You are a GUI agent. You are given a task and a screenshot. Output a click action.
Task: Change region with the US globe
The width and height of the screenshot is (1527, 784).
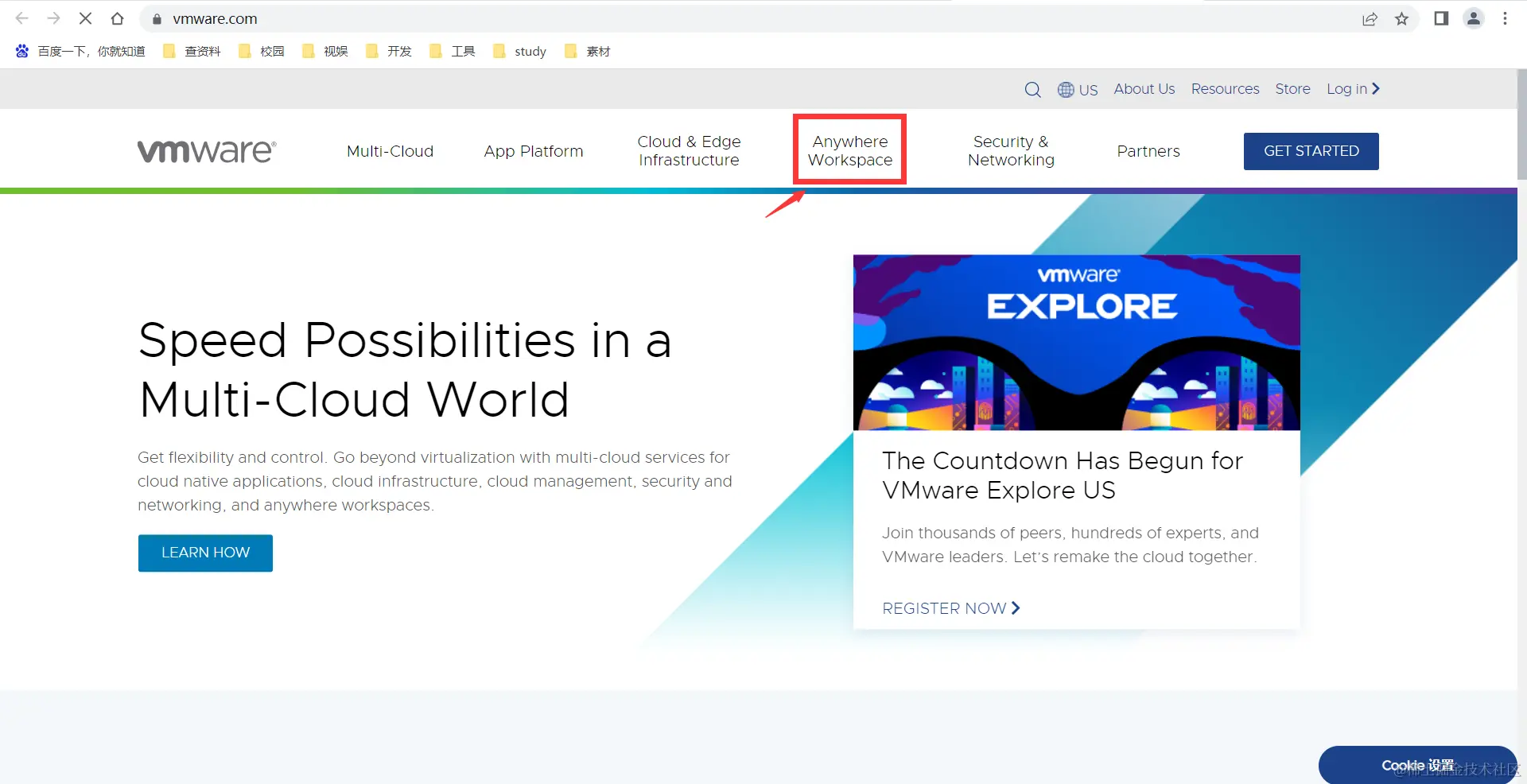click(x=1078, y=90)
